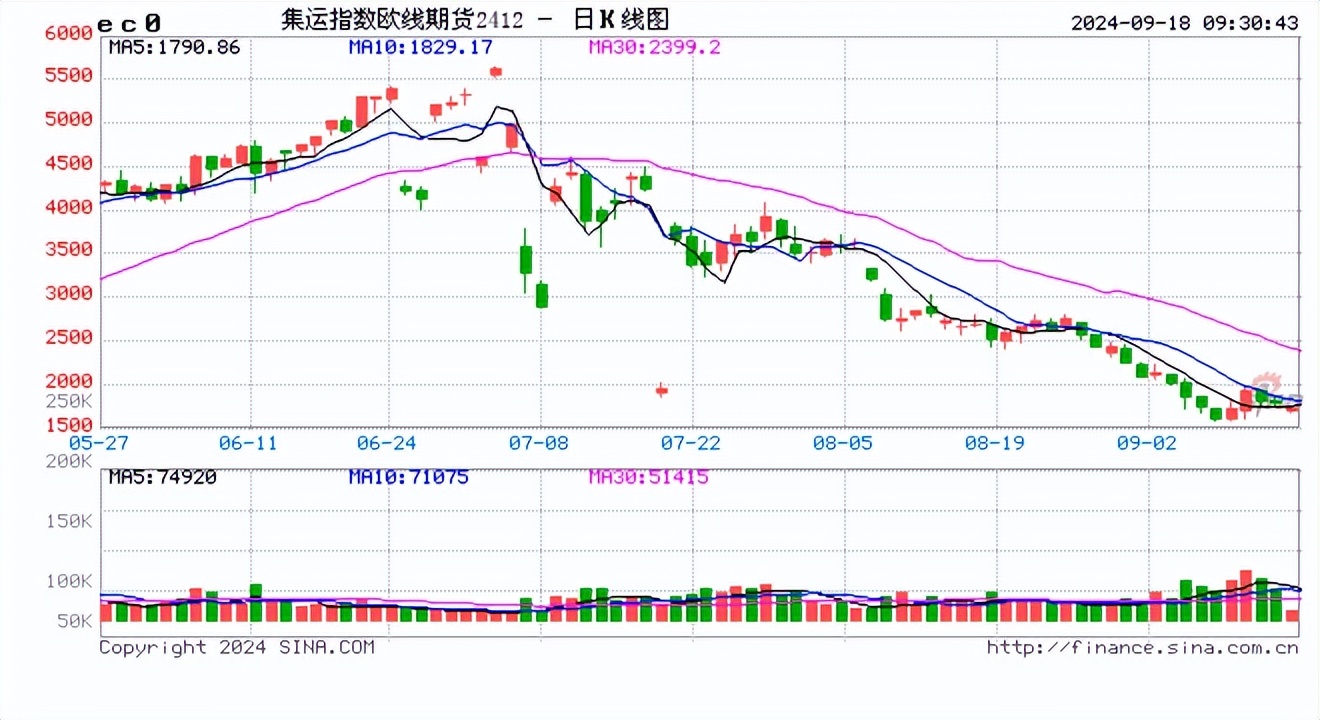Click the 07-08 date axis marker

pyautogui.click(x=540, y=443)
